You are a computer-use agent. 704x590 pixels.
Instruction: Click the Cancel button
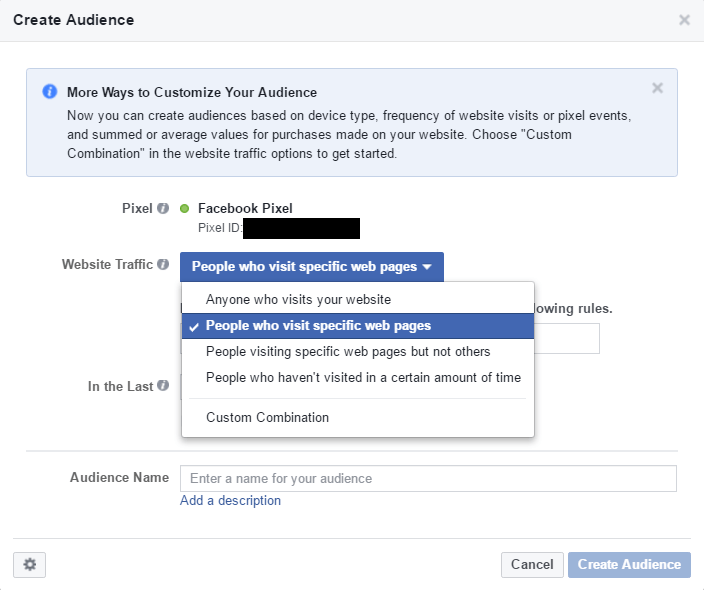pos(532,564)
